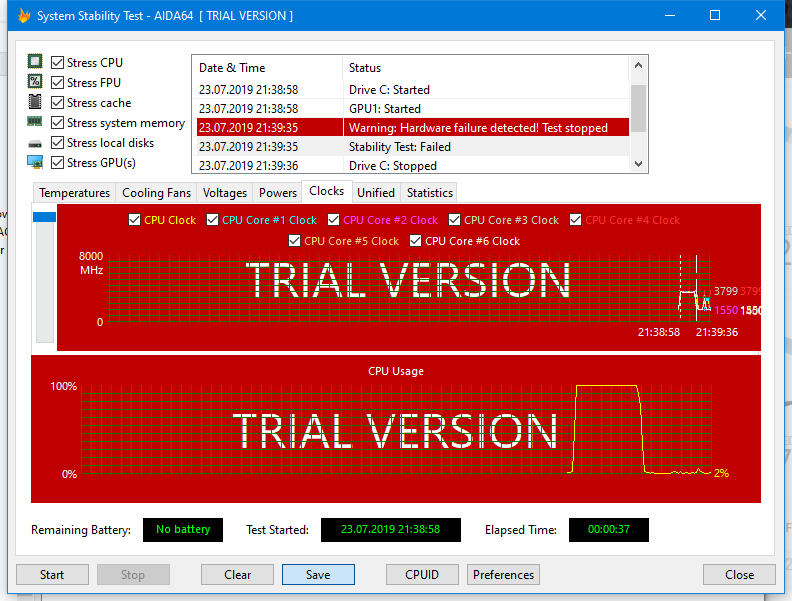Click the log list scroll up arrow
This screenshot has height=601, width=792.
click(x=638, y=66)
